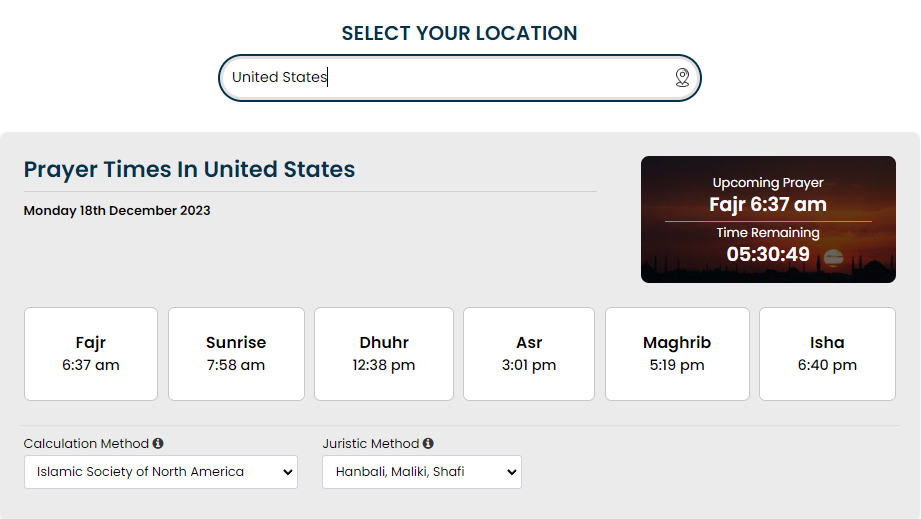
Task: Select the Sunrise time card
Action: click(236, 354)
